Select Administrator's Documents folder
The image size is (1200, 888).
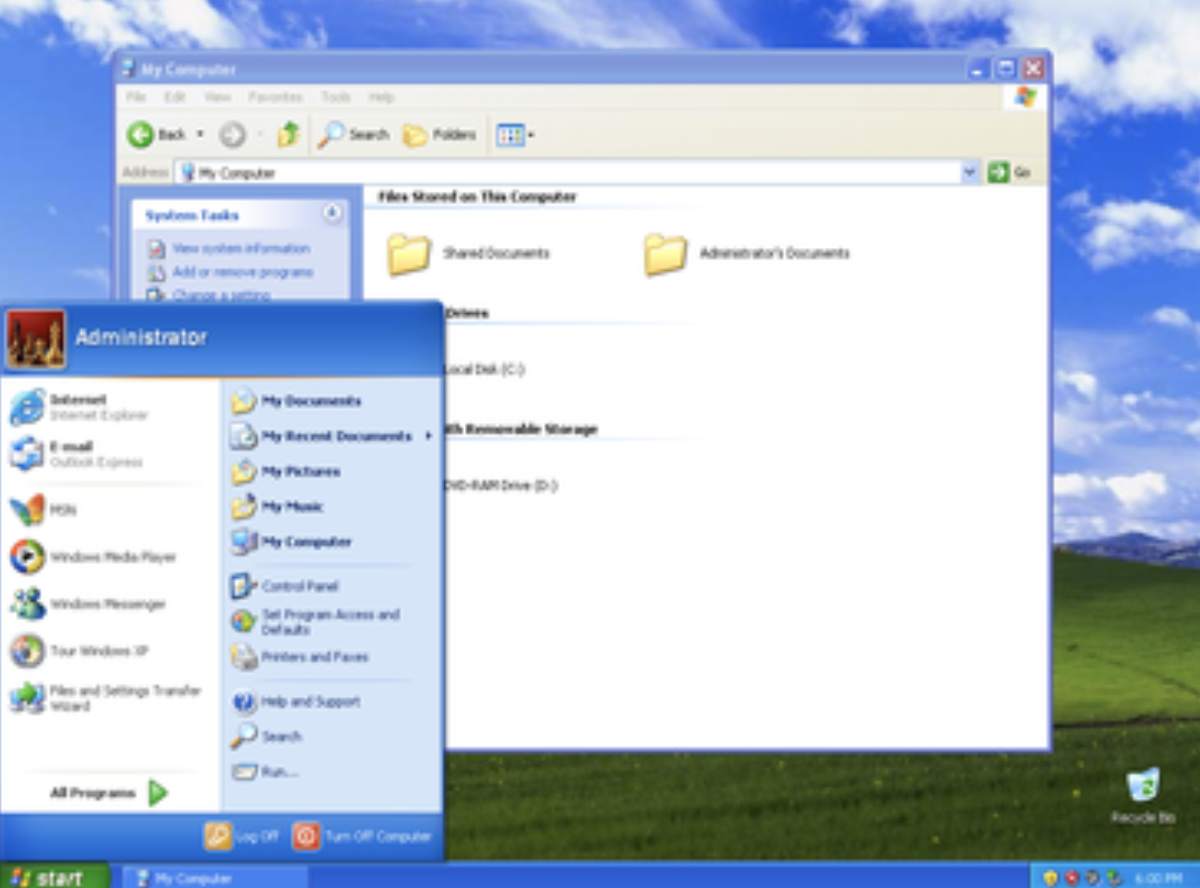(x=746, y=254)
